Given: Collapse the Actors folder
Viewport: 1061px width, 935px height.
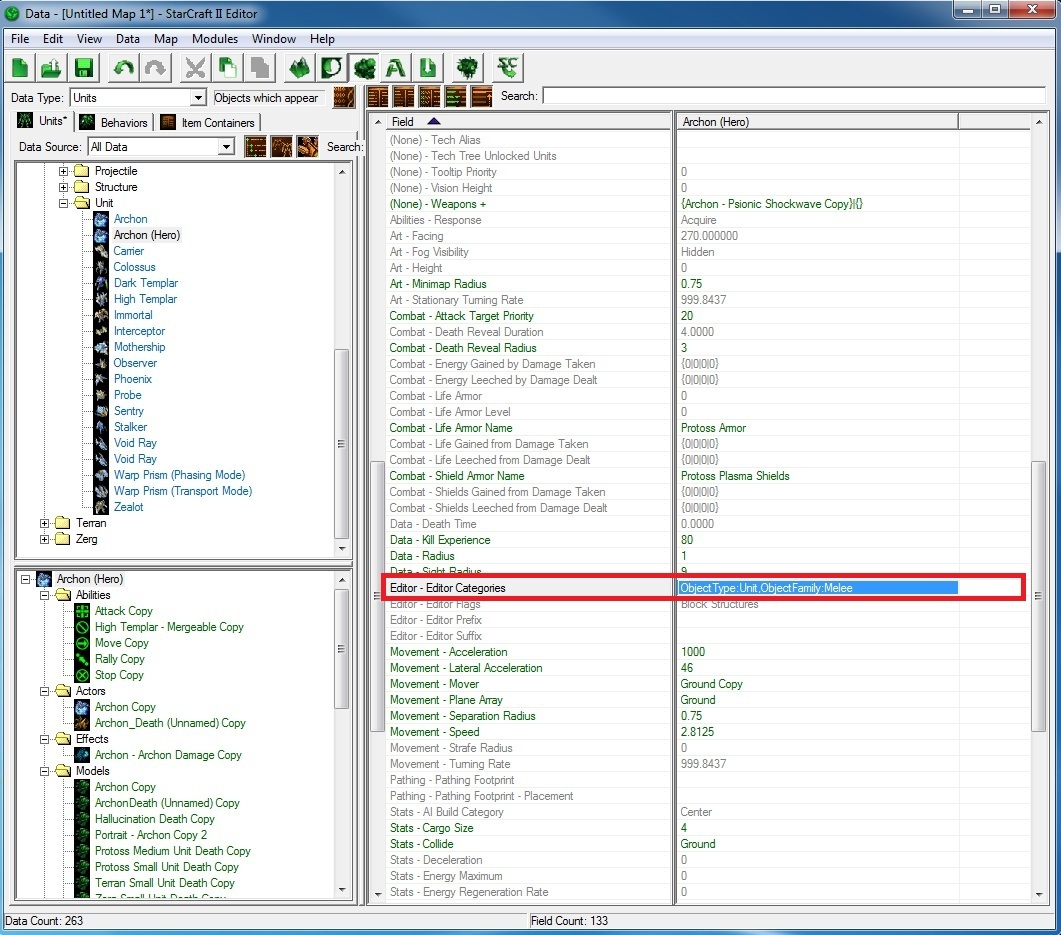Looking at the screenshot, I should pyautogui.click(x=45, y=691).
